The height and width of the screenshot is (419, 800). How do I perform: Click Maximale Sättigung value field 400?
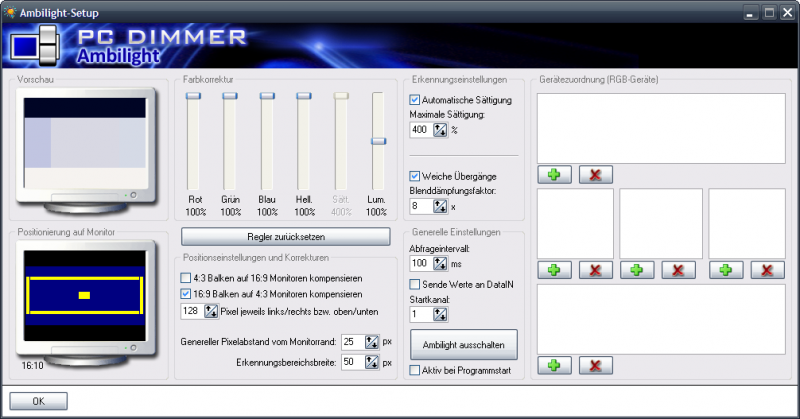click(421, 130)
